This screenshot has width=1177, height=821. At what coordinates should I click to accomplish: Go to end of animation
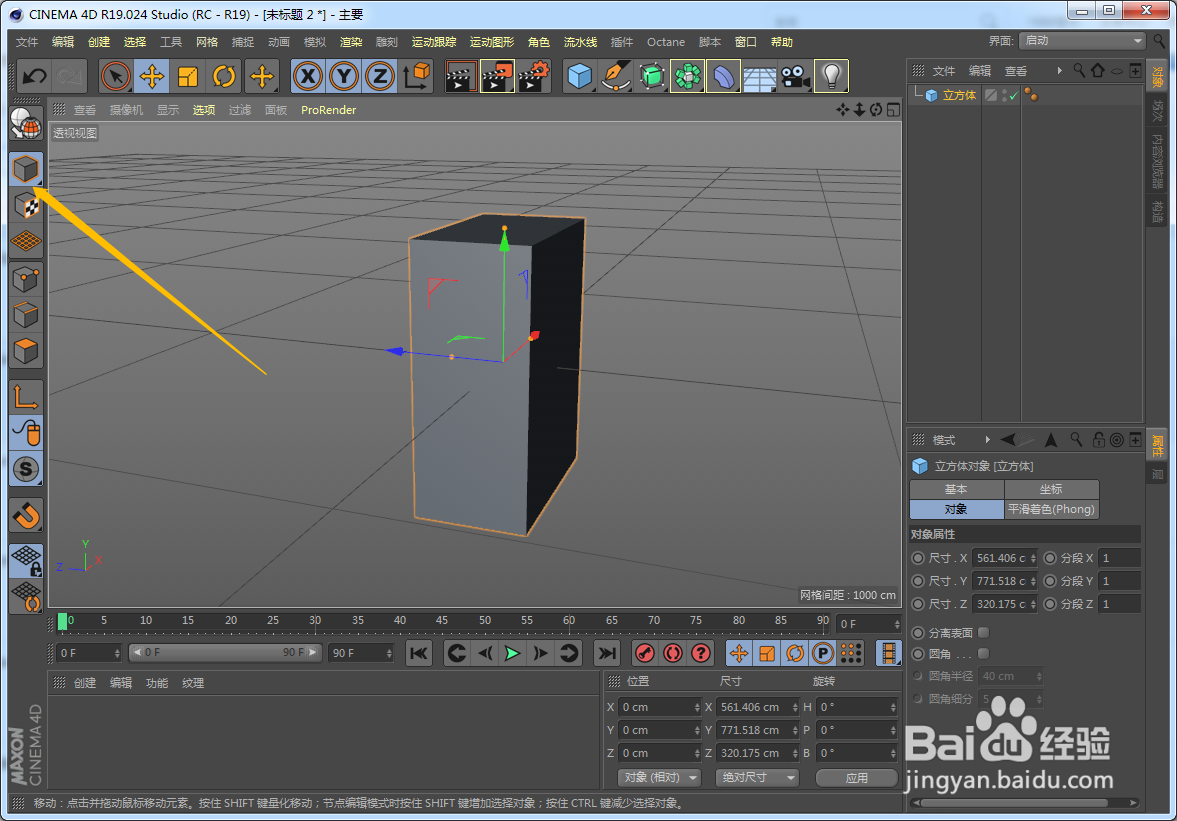click(x=607, y=653)
